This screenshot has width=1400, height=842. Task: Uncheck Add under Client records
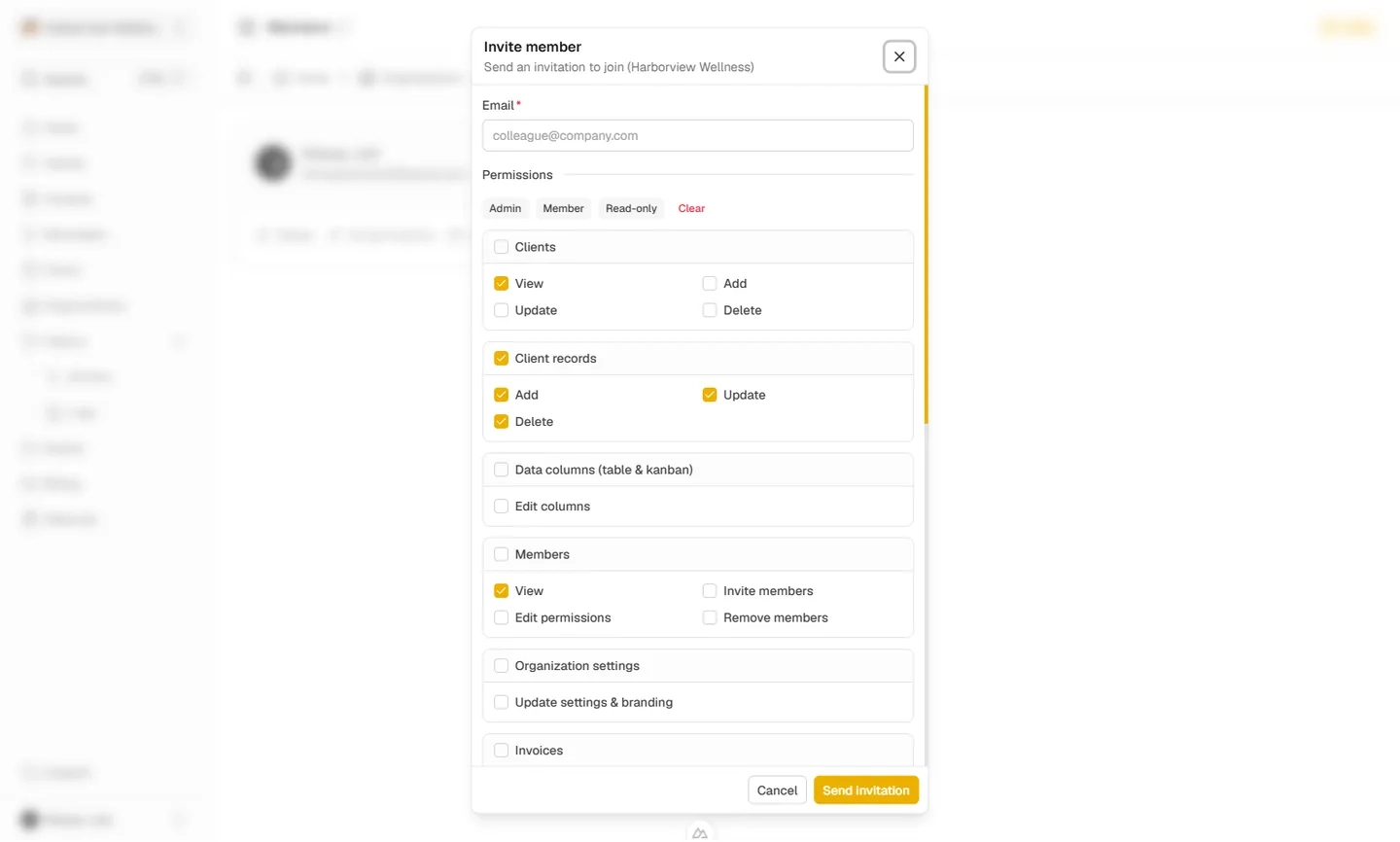tap(501, 395)
